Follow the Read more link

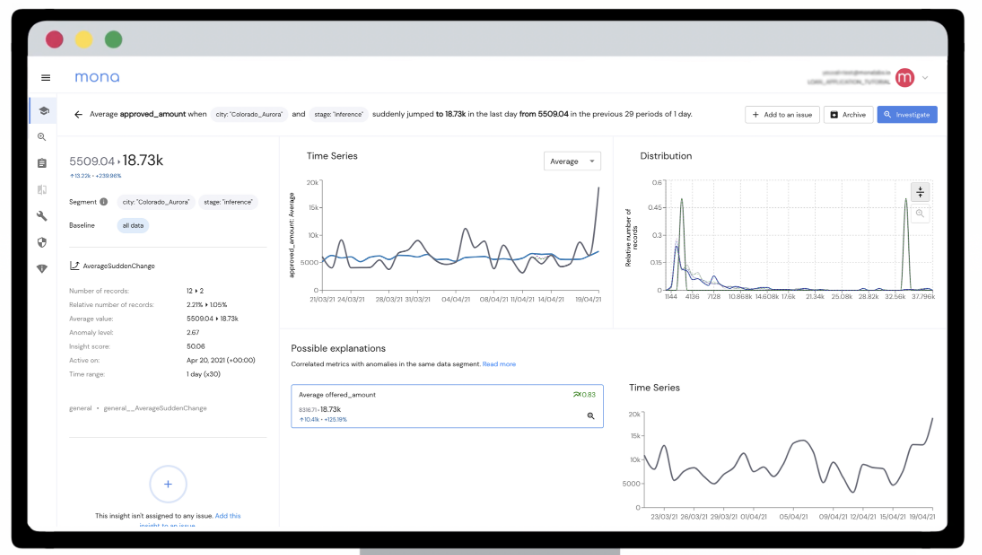click(499, 364)
